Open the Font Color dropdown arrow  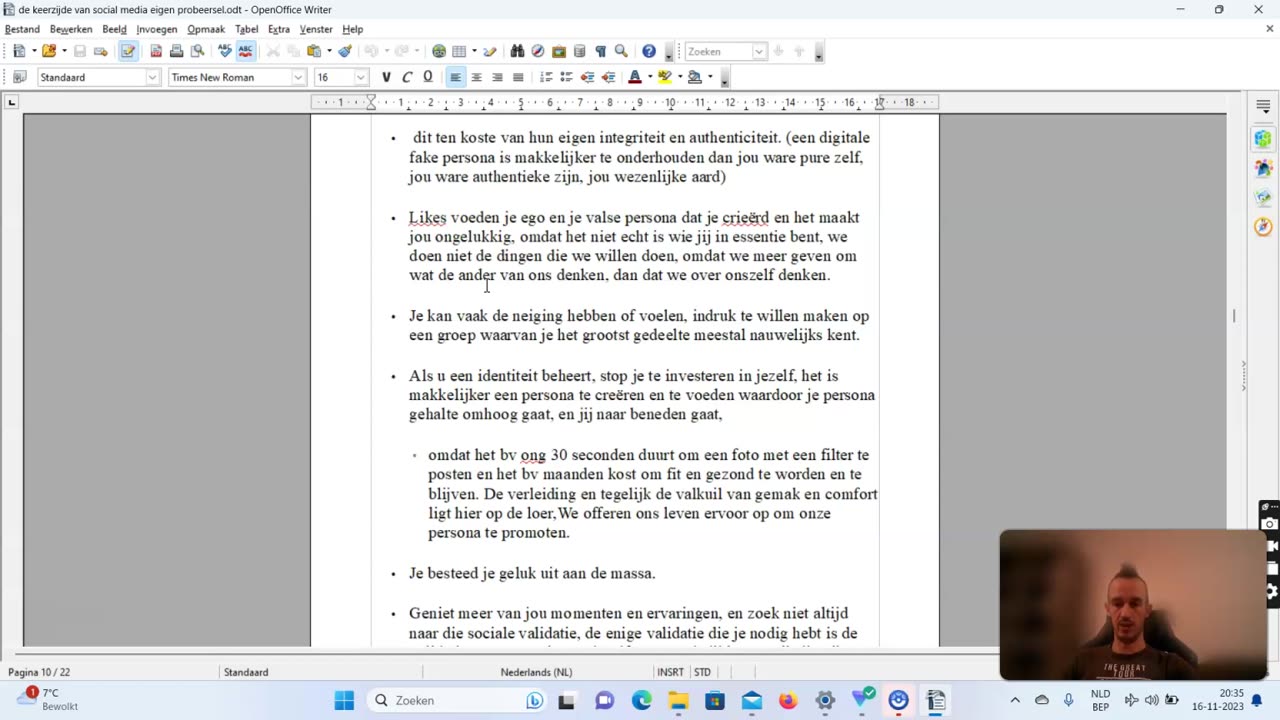pyautogui.click(x=649, y=77)
